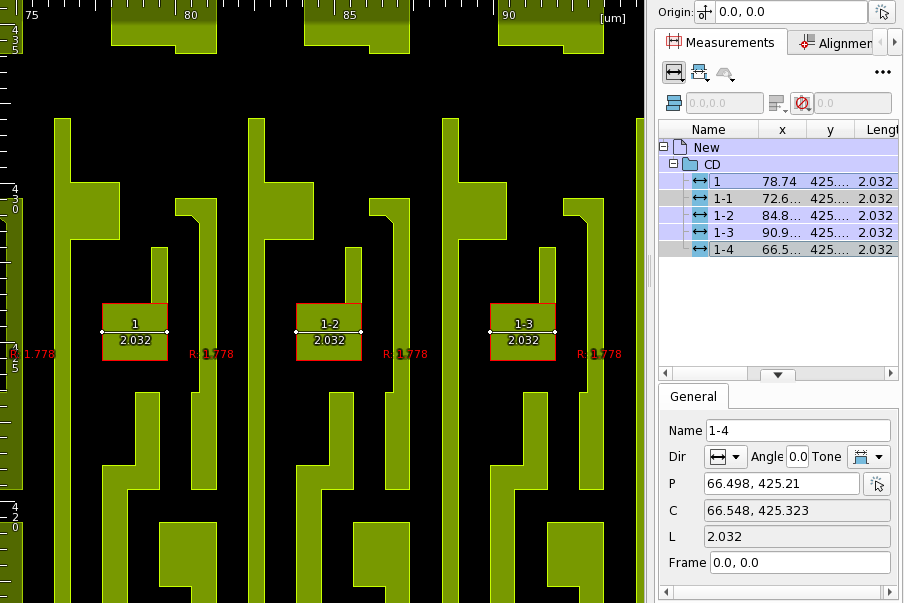
Task: Click the P position field 66.498, 425.21
Action: point(782,484)
